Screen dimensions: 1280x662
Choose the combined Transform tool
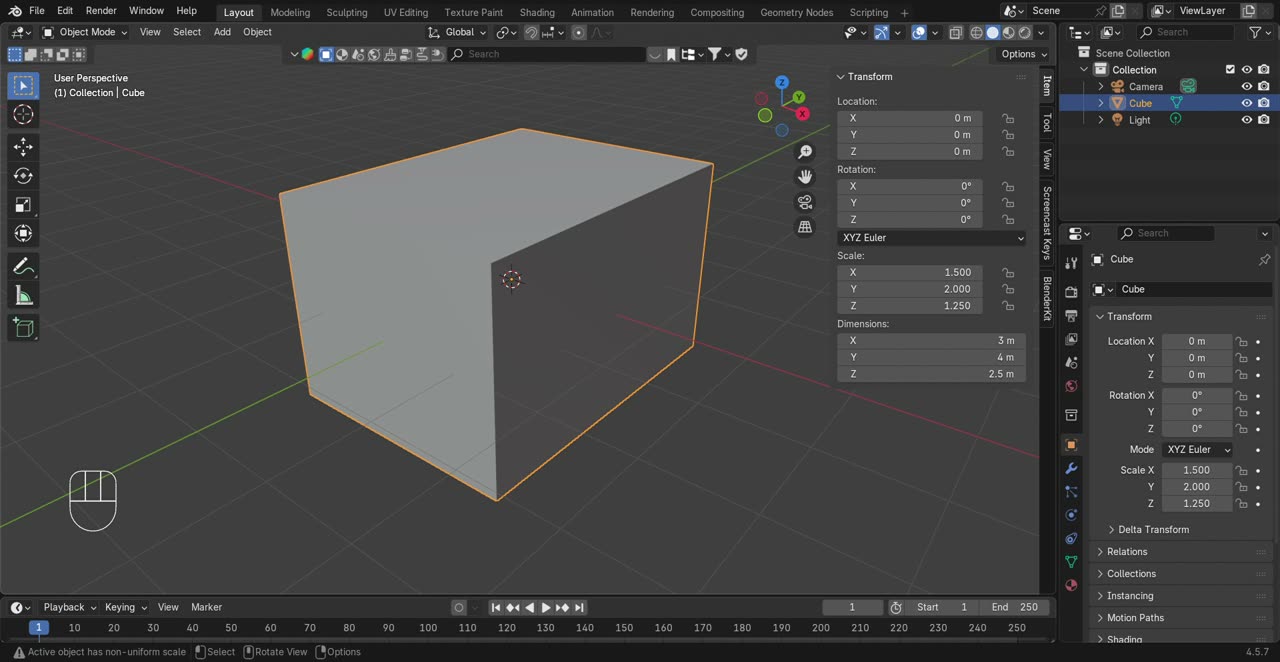click(x=23, y=234)
